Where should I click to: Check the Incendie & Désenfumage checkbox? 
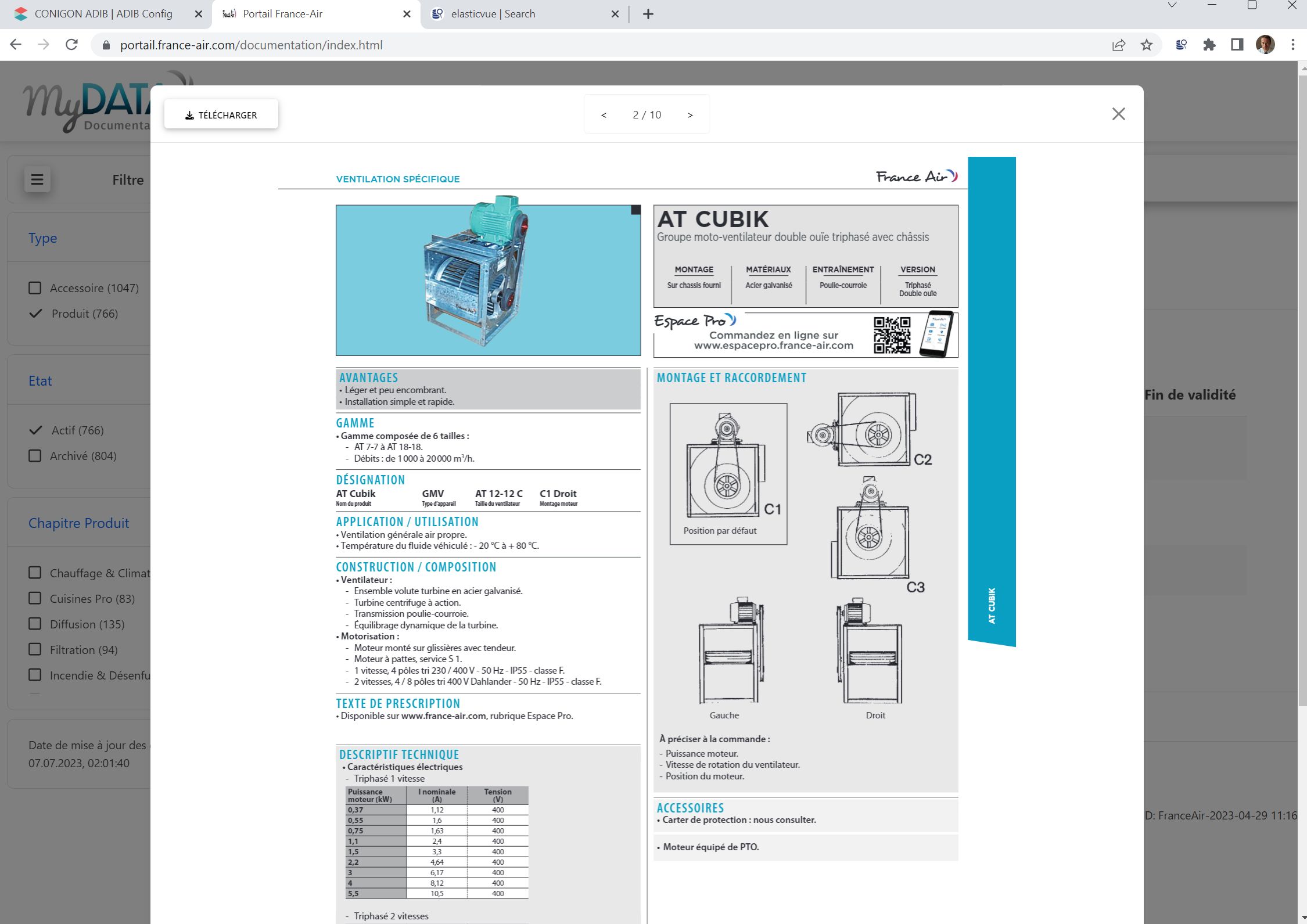(35, 675)
